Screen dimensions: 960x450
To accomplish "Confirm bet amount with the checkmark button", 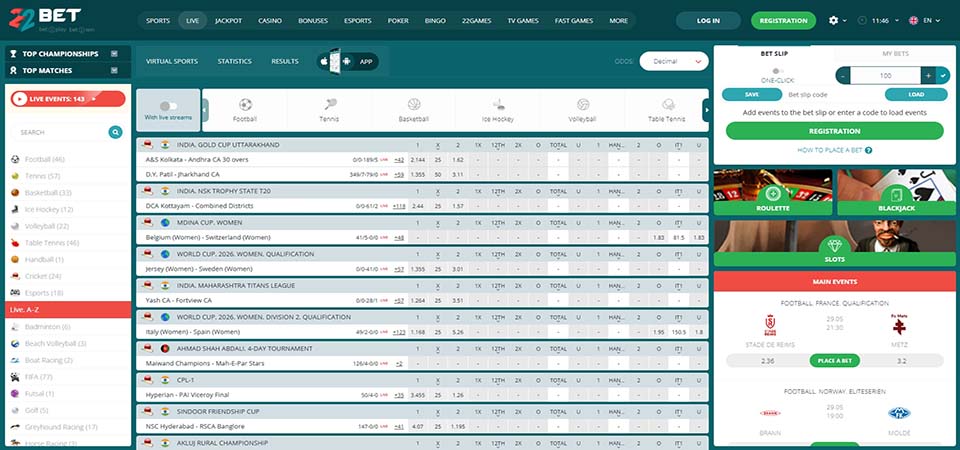I will point(943,76).
